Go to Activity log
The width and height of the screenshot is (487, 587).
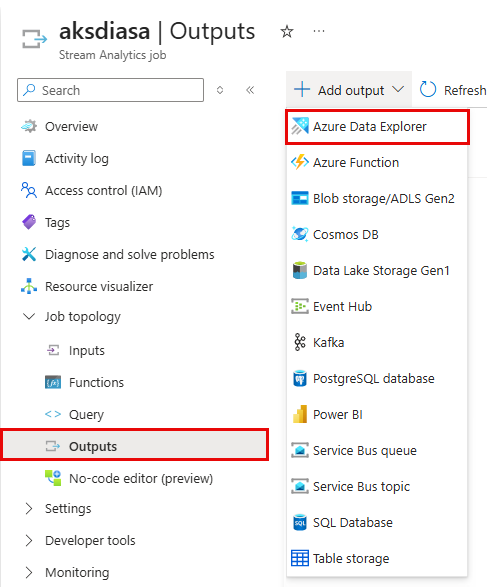[x=77, y=158]
